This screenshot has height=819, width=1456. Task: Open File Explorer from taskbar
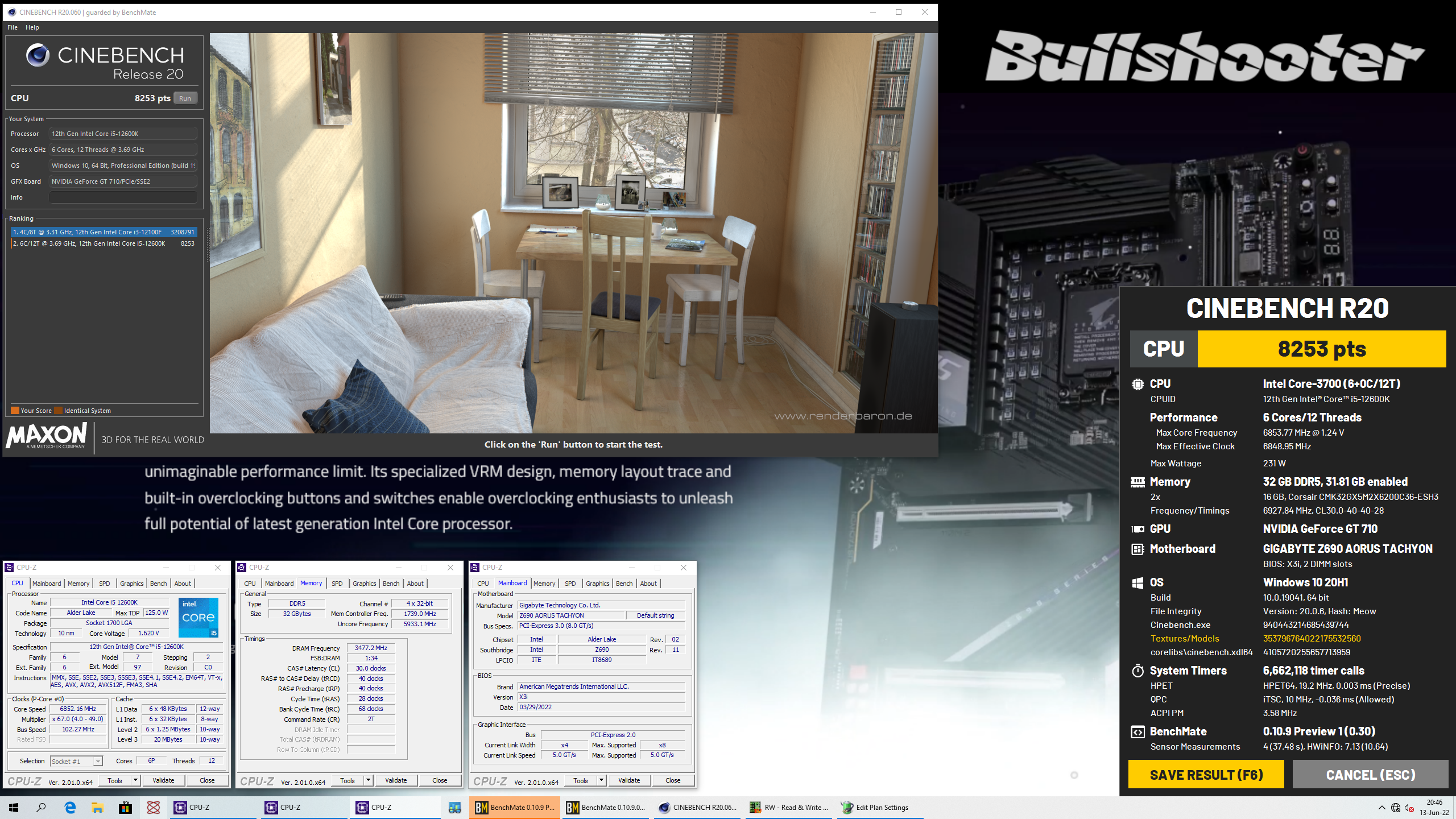[x=98, y=807]
